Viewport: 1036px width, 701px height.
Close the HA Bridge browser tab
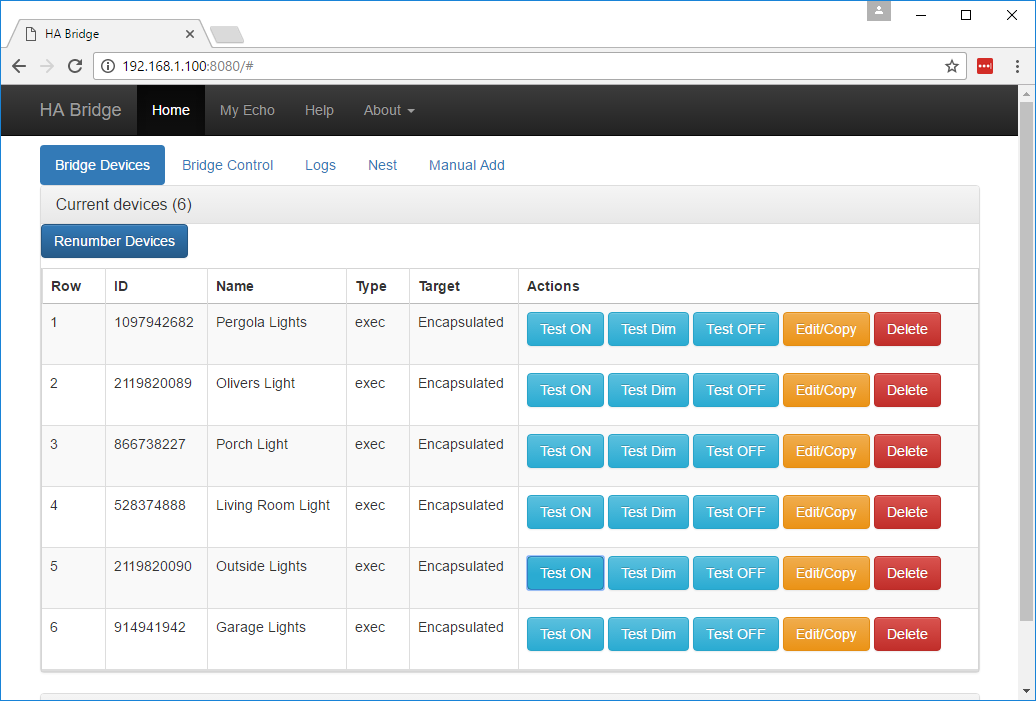tap(190, 34)
